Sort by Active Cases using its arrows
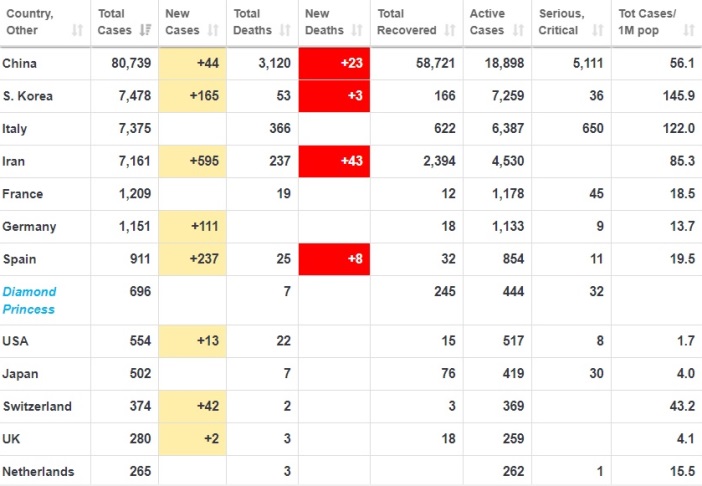The height and width of the screenshot is (486, 702). point(517,30)
